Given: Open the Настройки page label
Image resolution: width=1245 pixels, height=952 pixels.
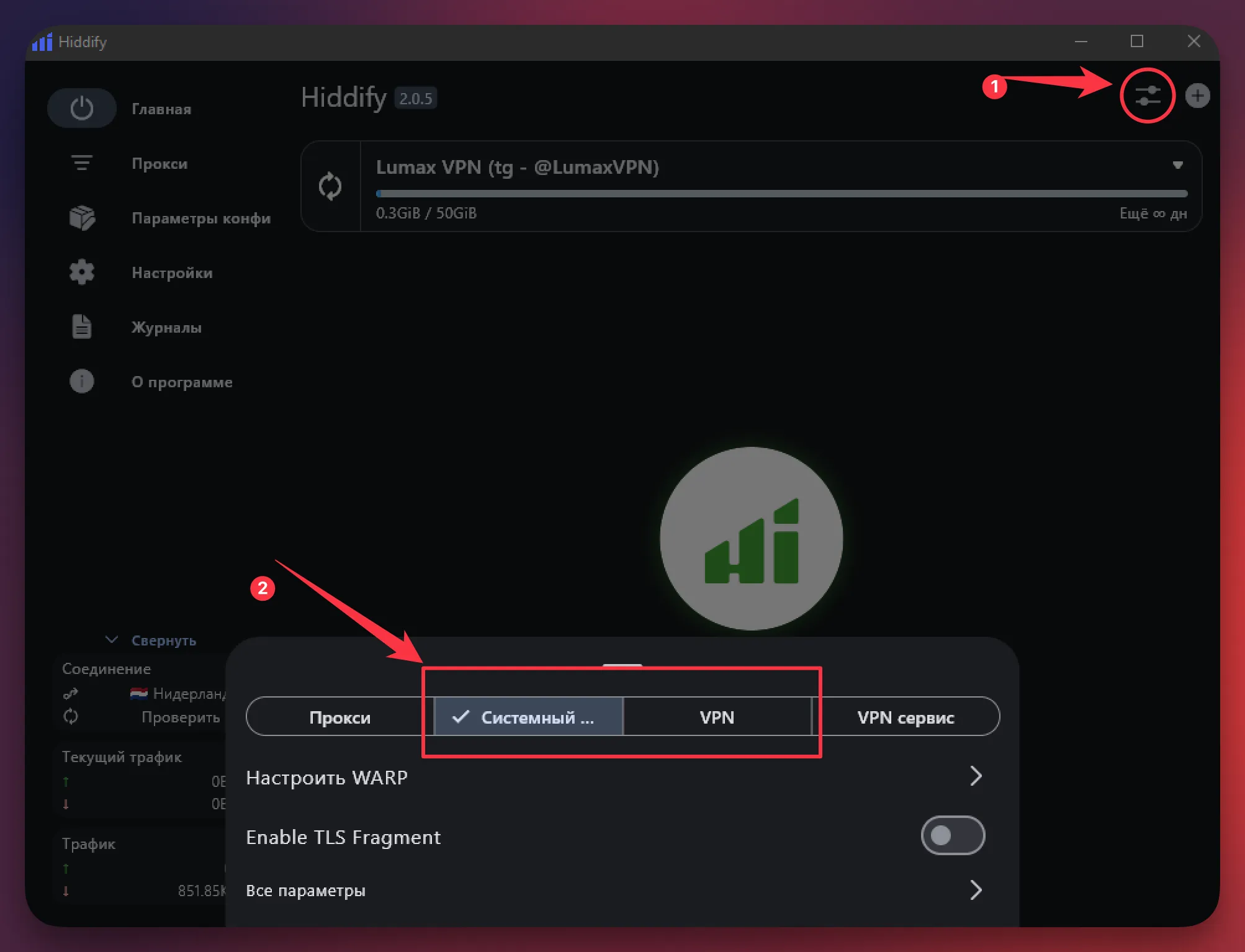Looking at the screenshot, I should point(172,273).
